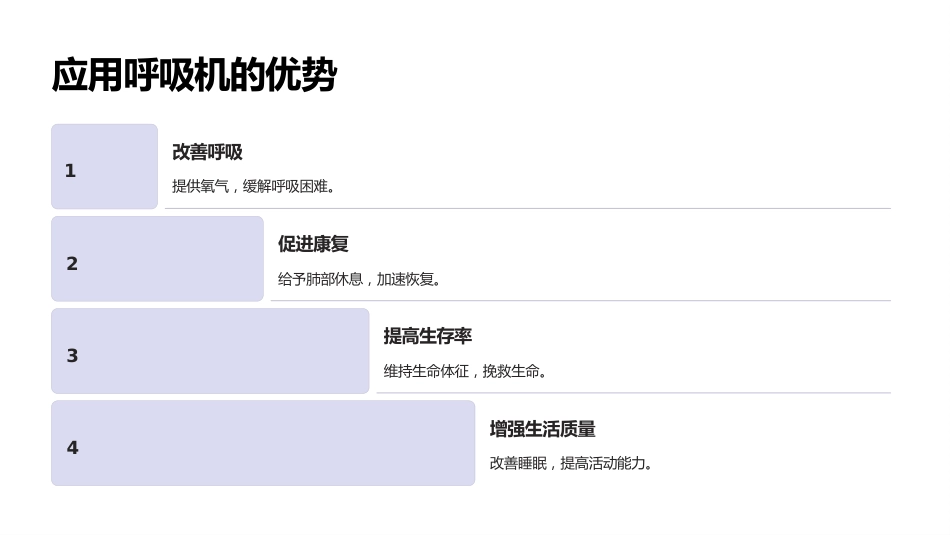Click the numbered block labeled 1

pos(104,167)
